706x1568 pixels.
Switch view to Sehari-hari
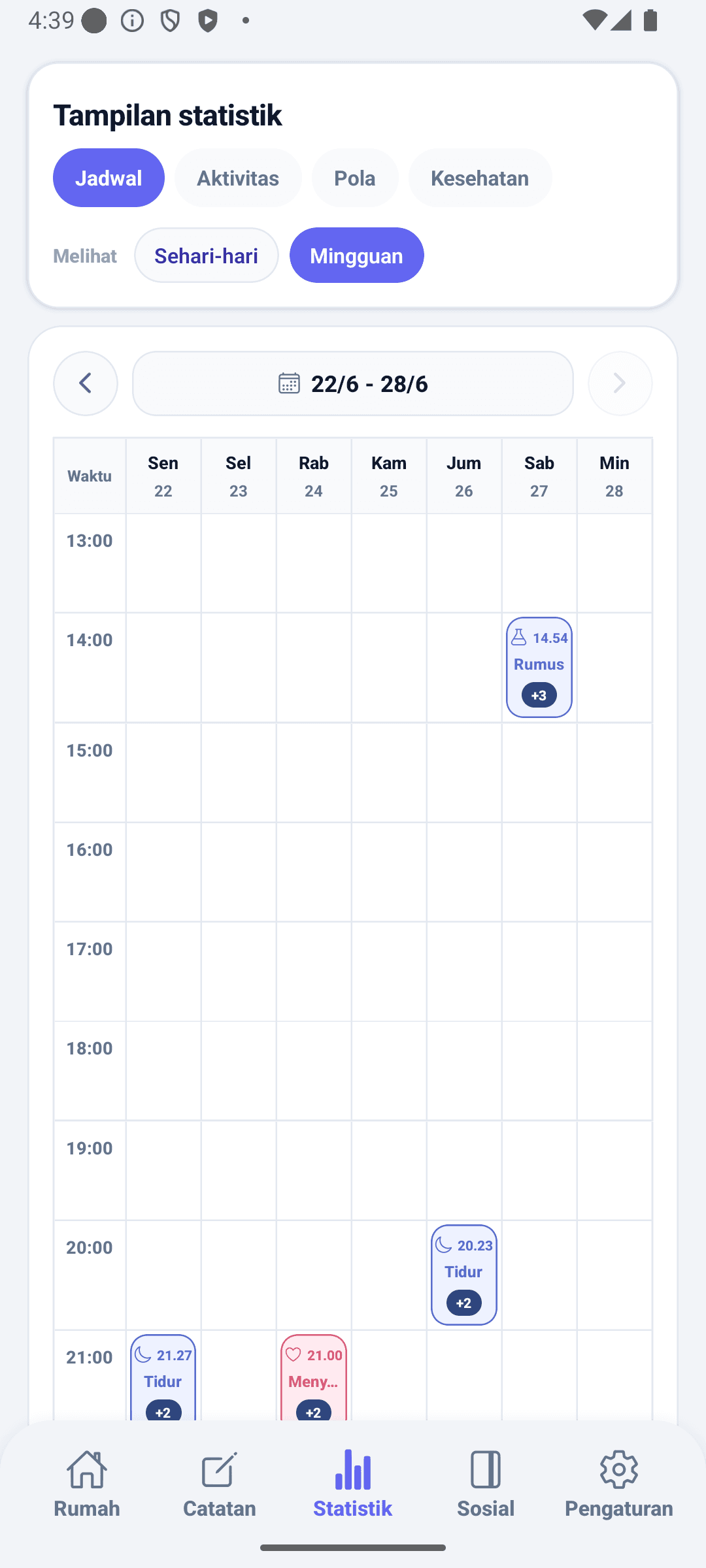207,255
